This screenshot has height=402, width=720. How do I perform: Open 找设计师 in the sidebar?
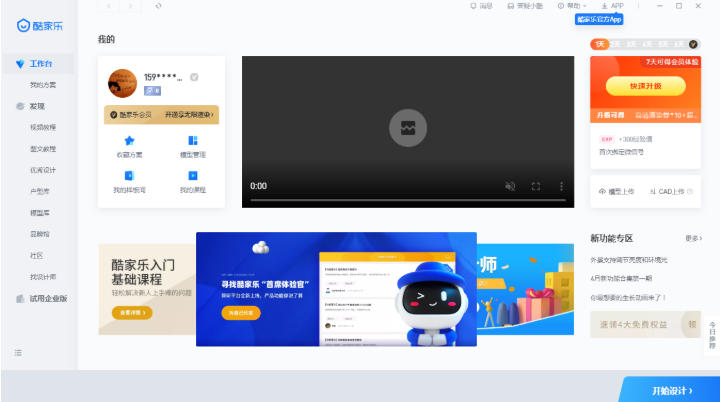point(43,277)
